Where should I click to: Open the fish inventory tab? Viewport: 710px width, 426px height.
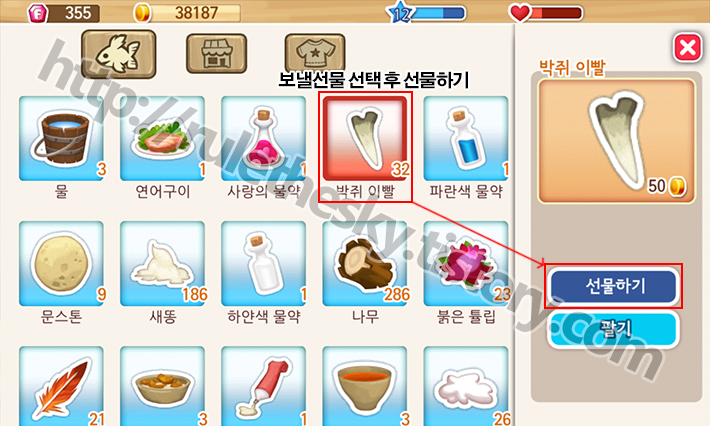point(119,54)
